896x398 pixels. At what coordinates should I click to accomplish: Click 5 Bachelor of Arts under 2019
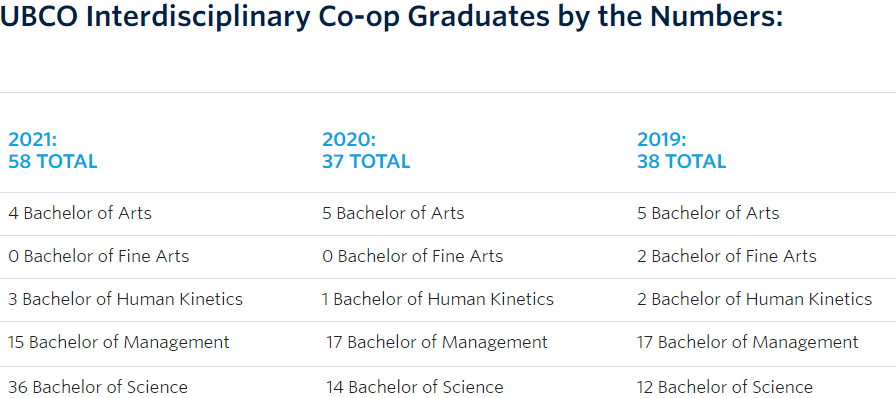point(708,213)
